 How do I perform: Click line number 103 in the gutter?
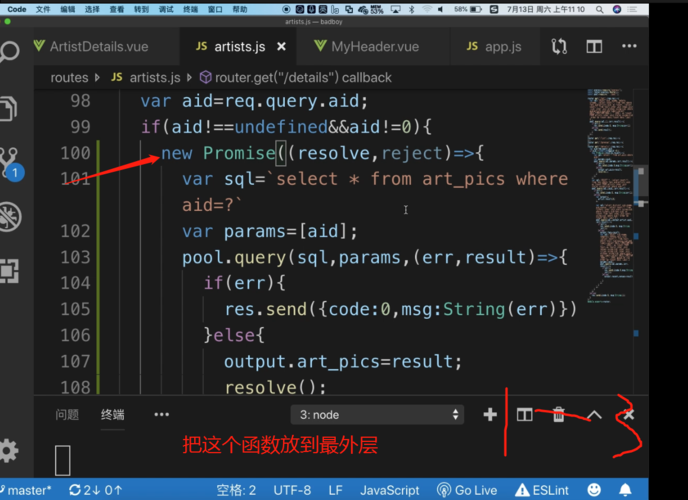coord(75,257)
